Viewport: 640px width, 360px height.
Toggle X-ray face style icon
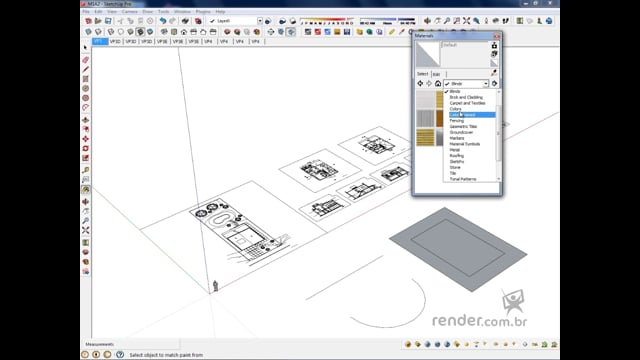[x=88, y=32]
